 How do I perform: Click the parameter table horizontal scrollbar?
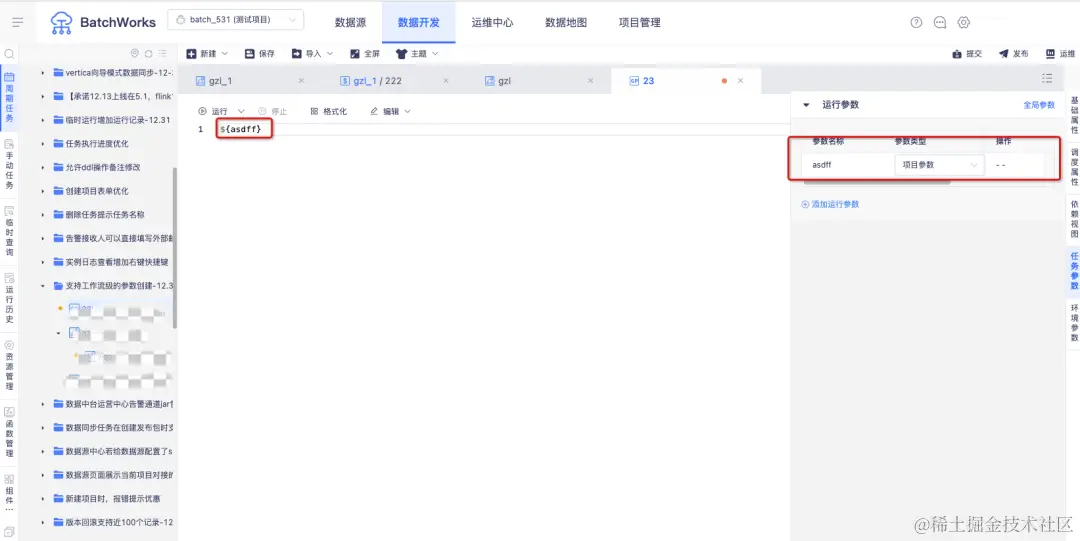click(x=878, y=182)
